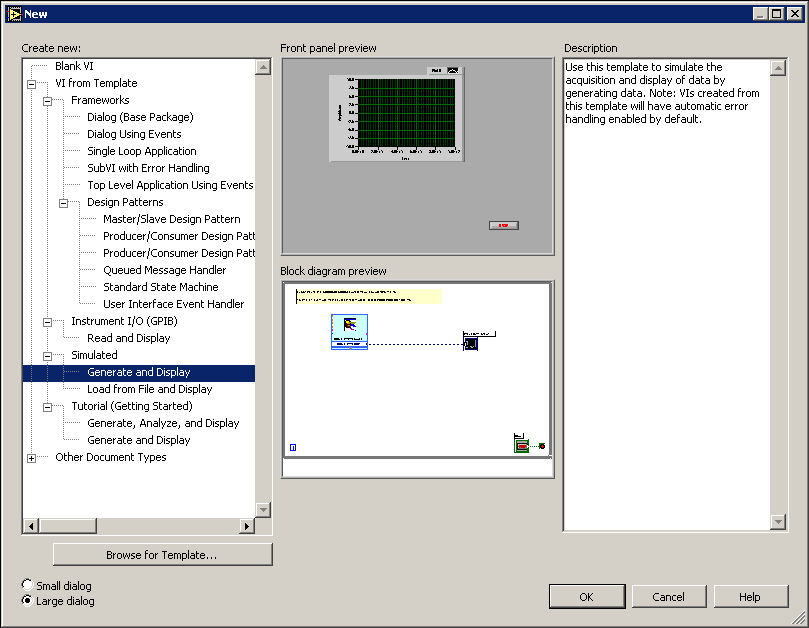809x628 pixels.
Task: Expand the Other Document Types node
Action: [x=32, y=458]
